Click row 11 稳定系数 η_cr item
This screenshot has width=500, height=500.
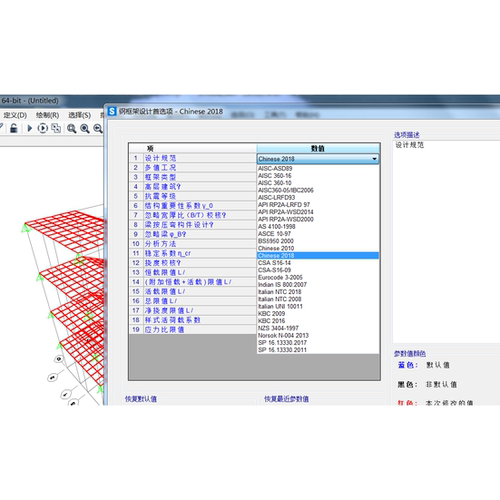pos(200,253)
